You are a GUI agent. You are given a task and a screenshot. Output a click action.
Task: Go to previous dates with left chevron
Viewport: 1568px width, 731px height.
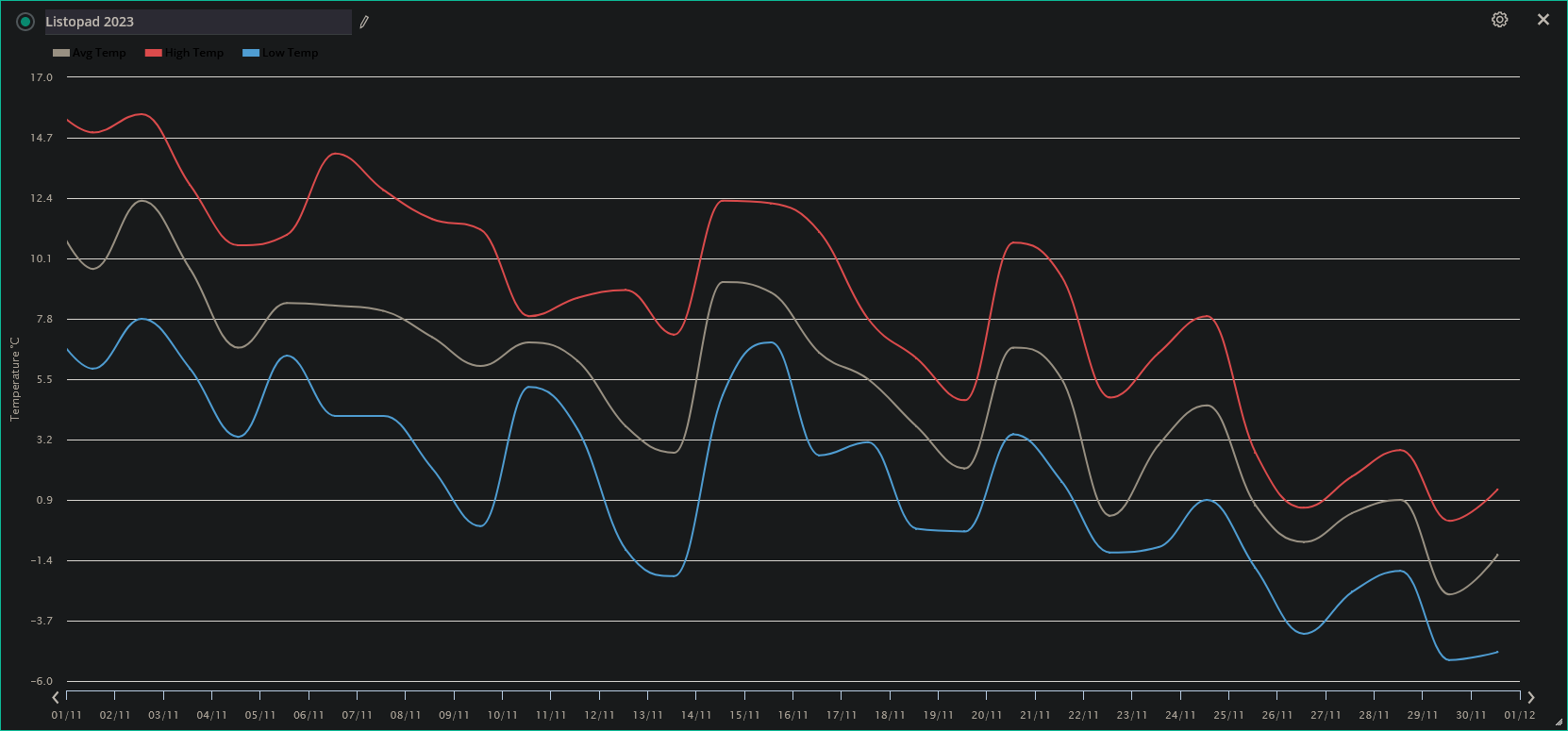coord(57,697)
